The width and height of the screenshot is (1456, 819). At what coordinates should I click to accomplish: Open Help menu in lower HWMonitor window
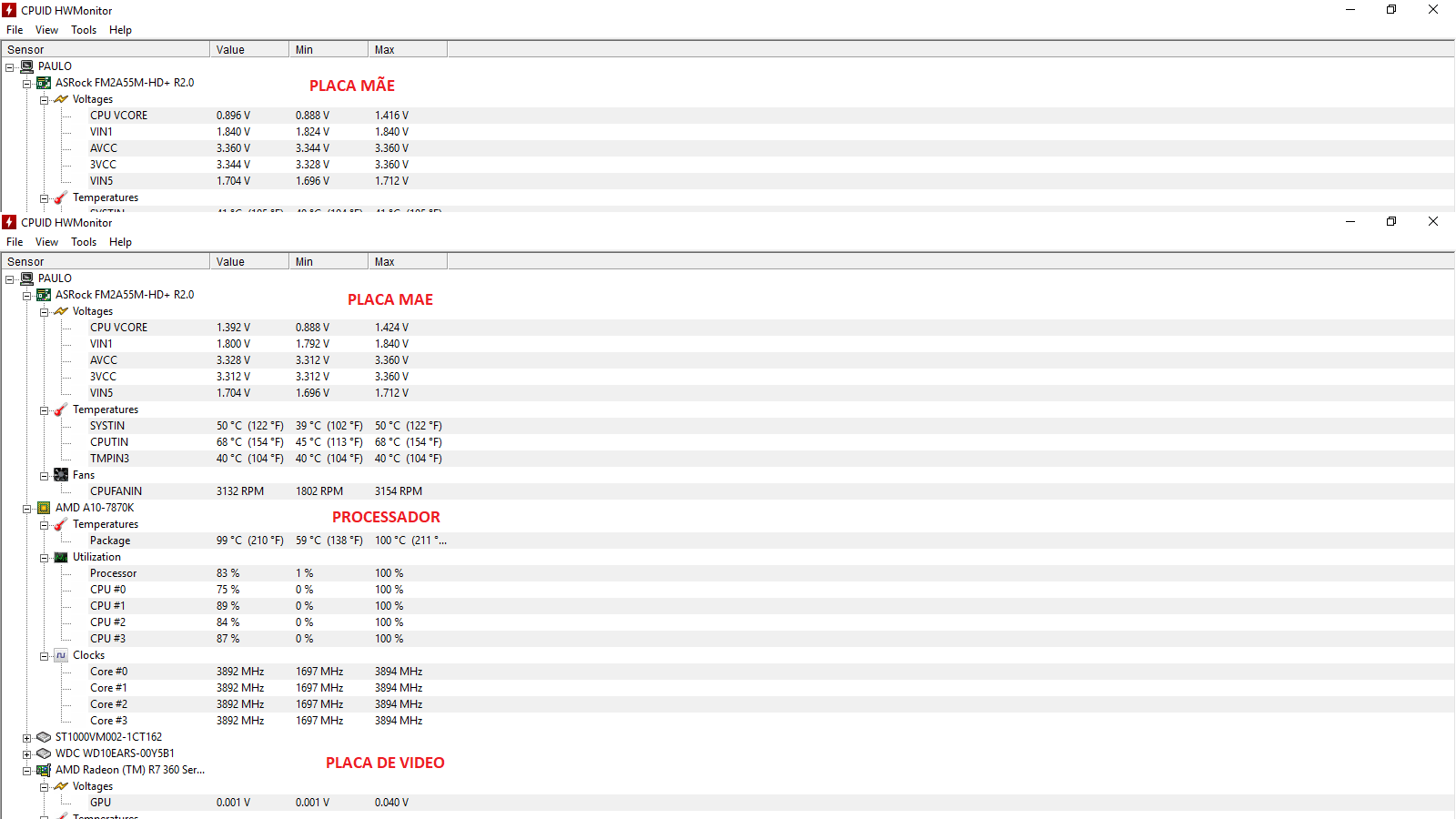[x=120, y=242]
